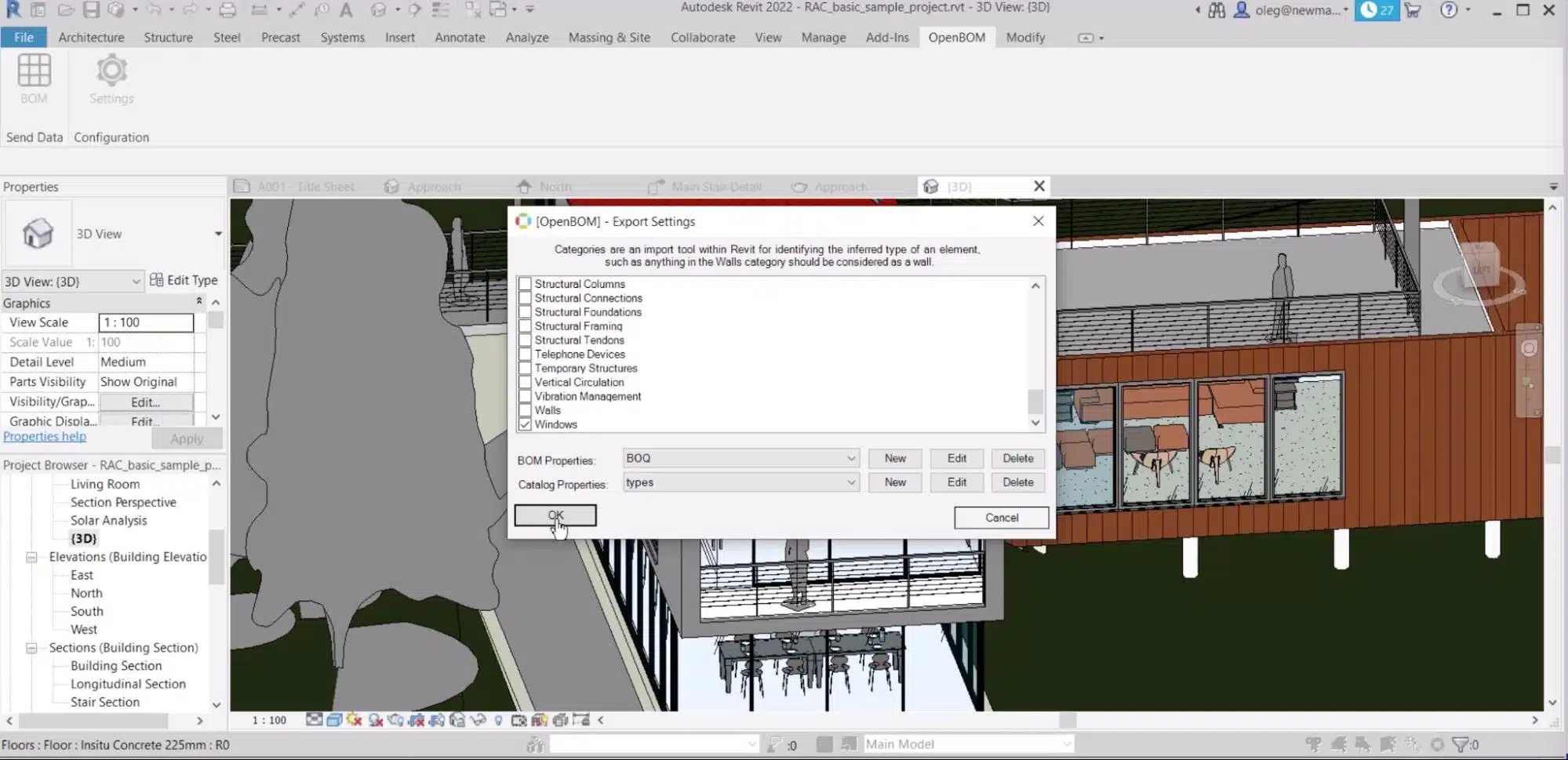Click the Open folder icon in quick access toolbar
Viewport: 1568px width, 760px height.
click(x=66, y=10)
